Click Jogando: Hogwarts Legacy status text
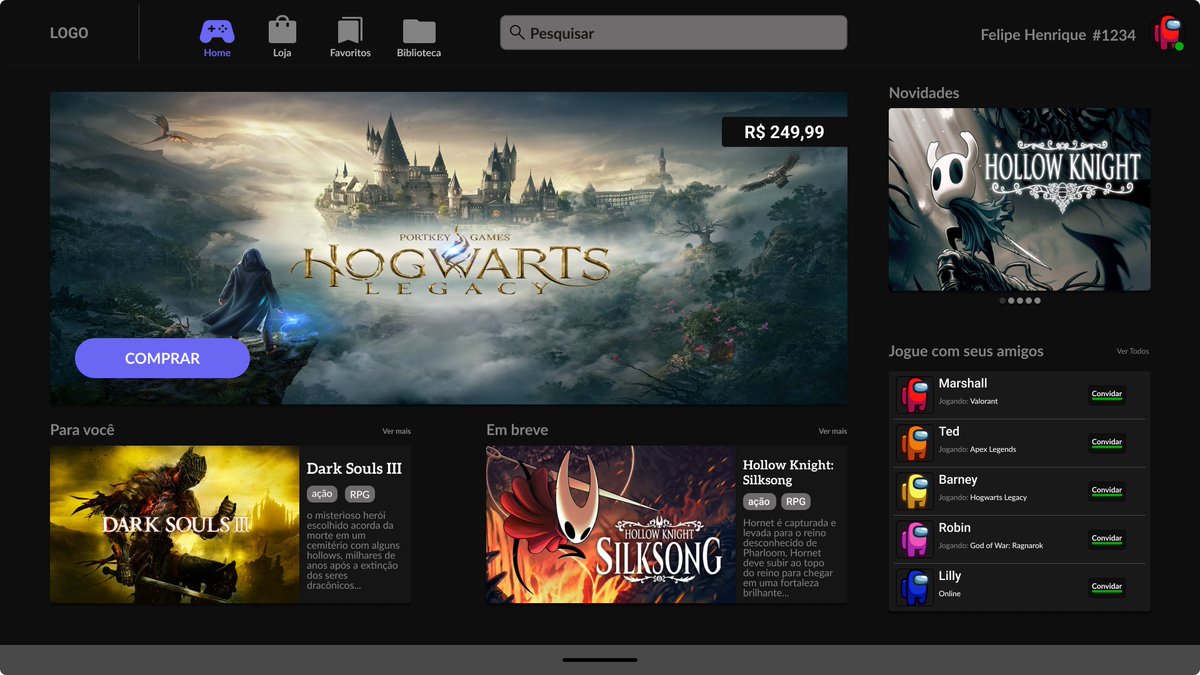Screen dimensions: 1200x675 pyautogui.click(x=983, y=497)
